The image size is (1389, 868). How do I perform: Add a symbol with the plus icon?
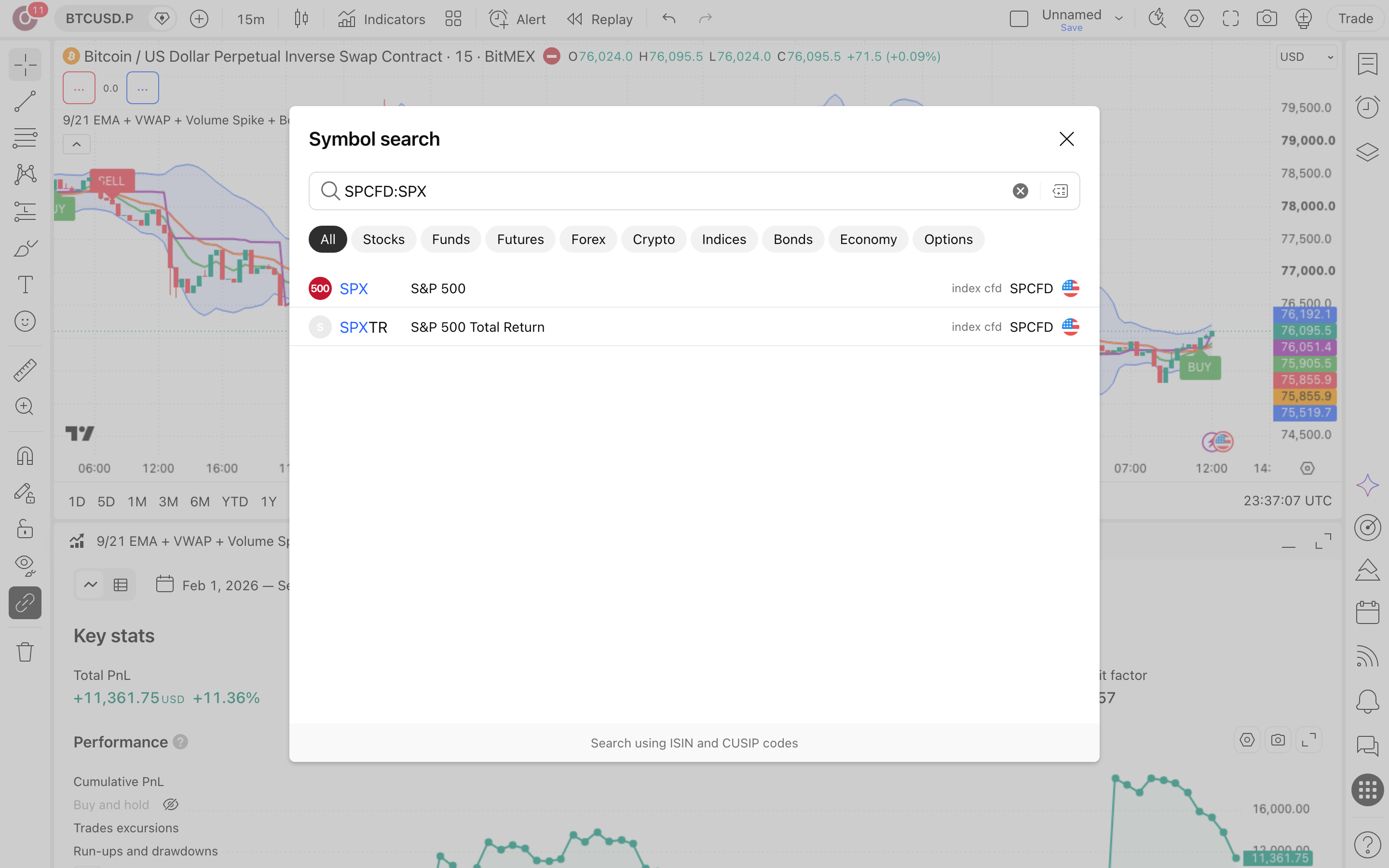(199, 19)
